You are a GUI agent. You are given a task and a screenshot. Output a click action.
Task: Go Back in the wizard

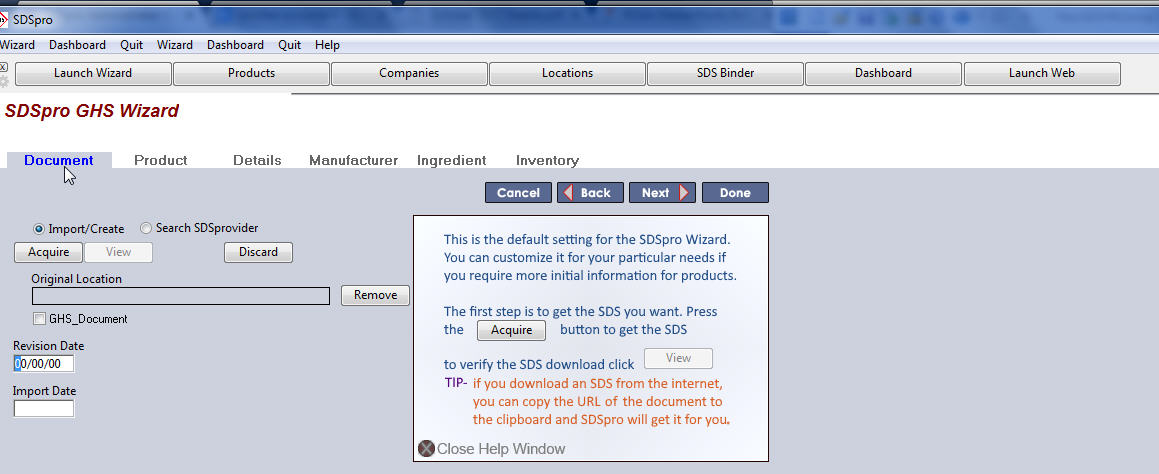[x=591, y=192]
